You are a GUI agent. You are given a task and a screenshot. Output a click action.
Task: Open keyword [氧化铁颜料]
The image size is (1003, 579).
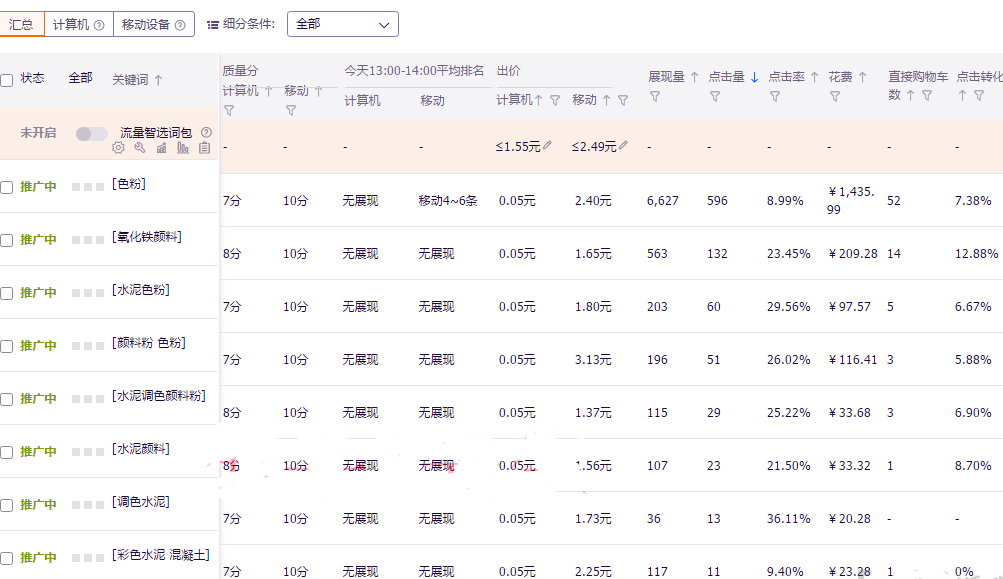pos(146,237)
